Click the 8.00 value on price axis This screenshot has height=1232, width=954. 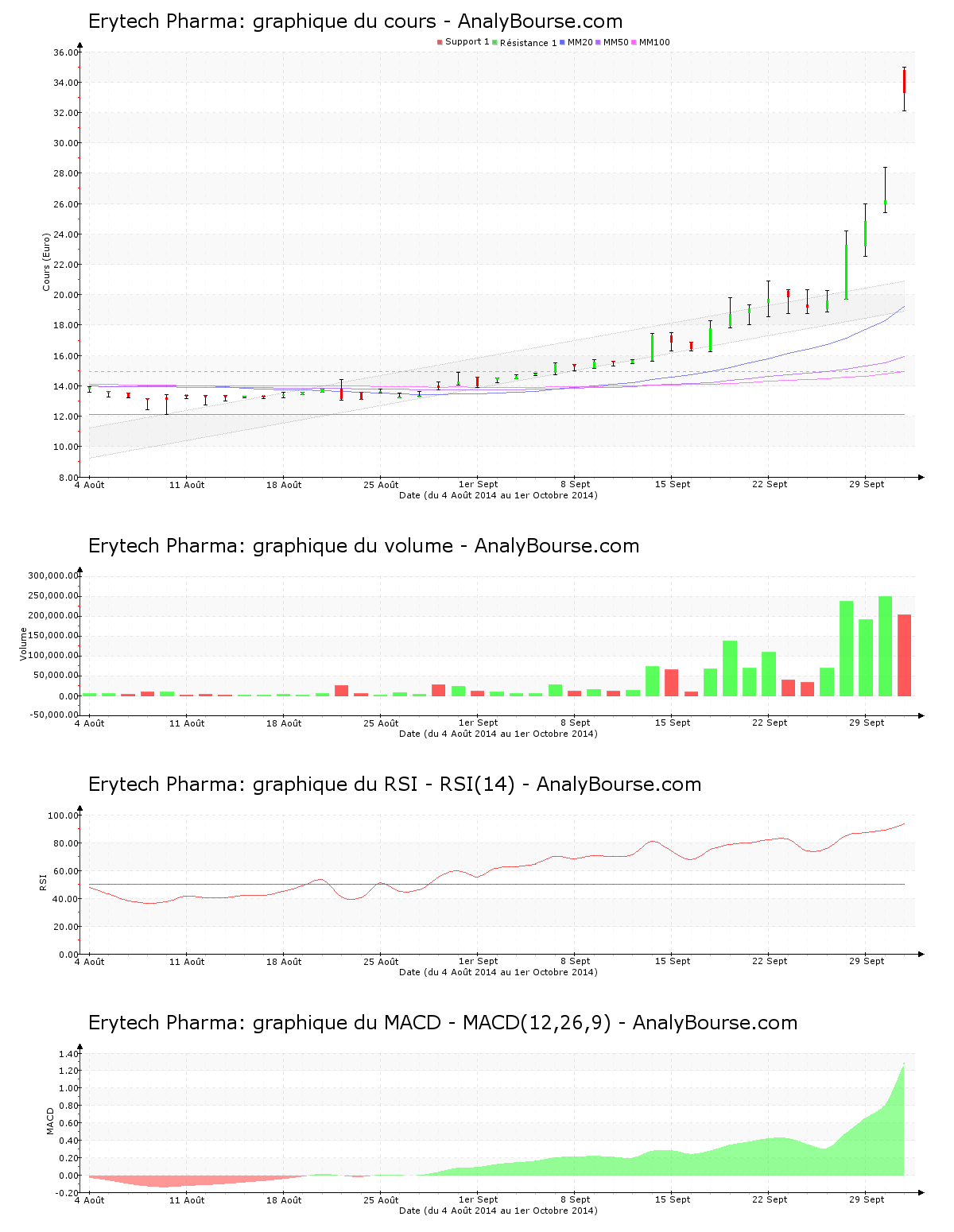tap(68, 477)
